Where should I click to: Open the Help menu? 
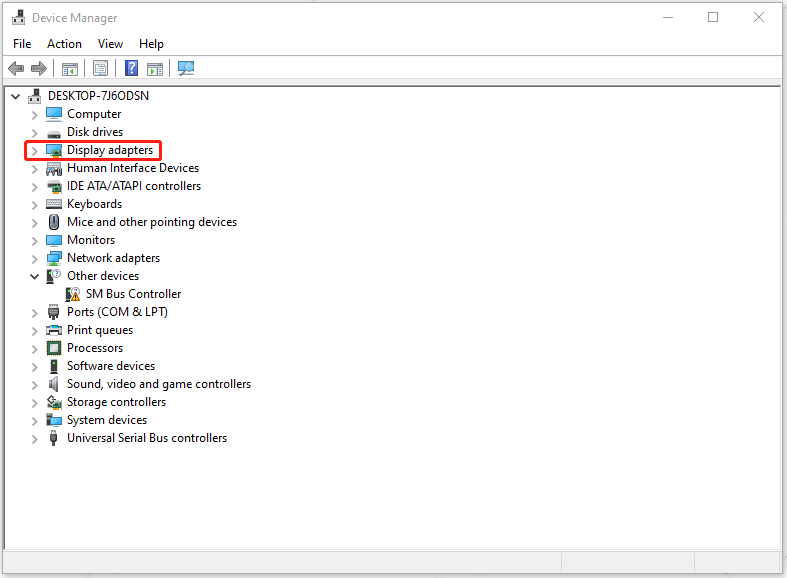(x=151, y=44)
